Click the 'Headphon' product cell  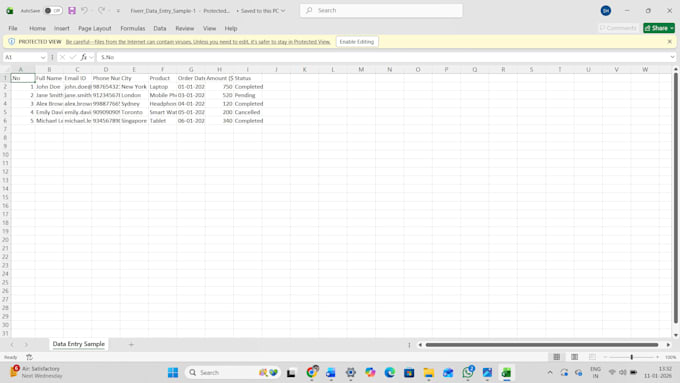(163, 104)
